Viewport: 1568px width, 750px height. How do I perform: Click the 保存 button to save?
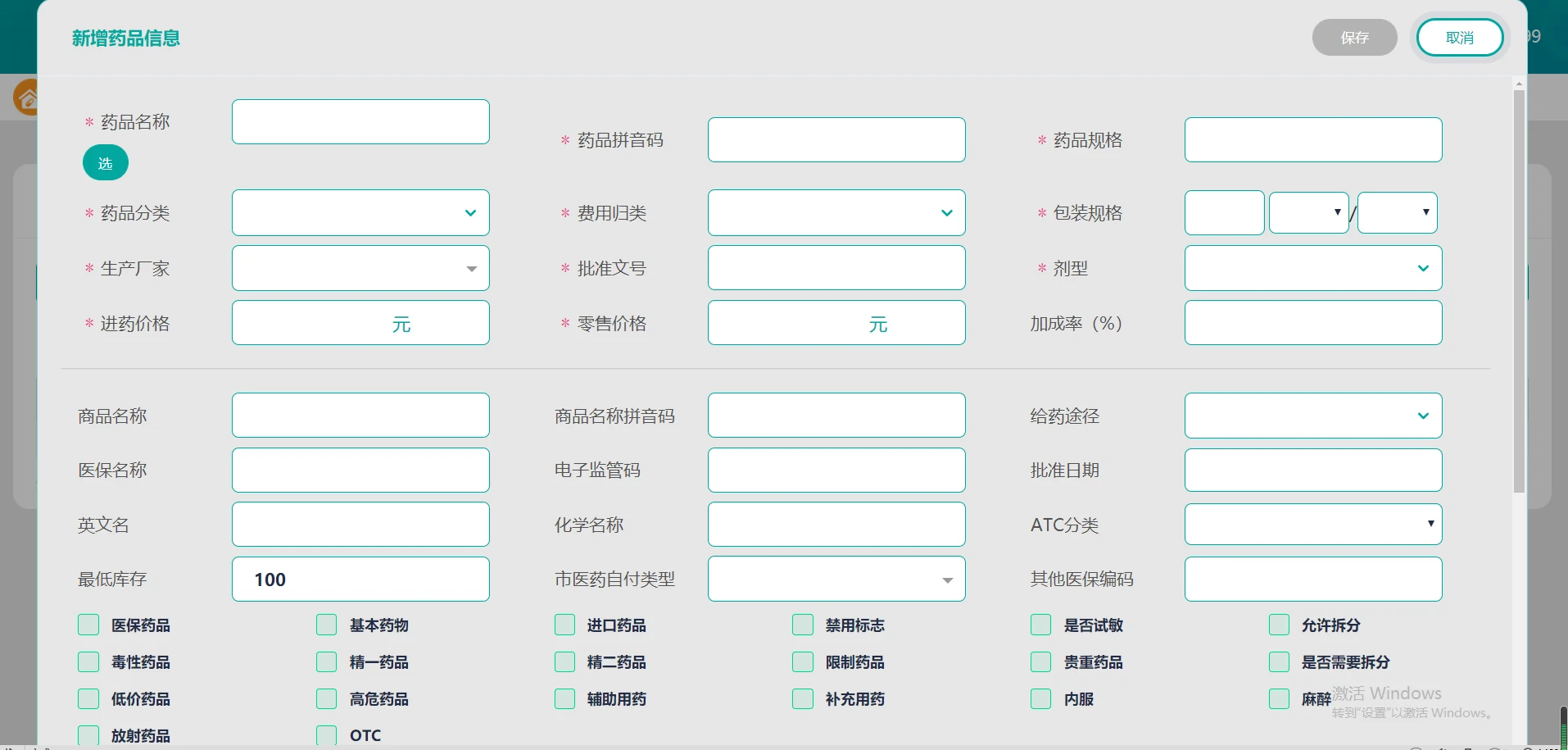(x=1353, y=37)
